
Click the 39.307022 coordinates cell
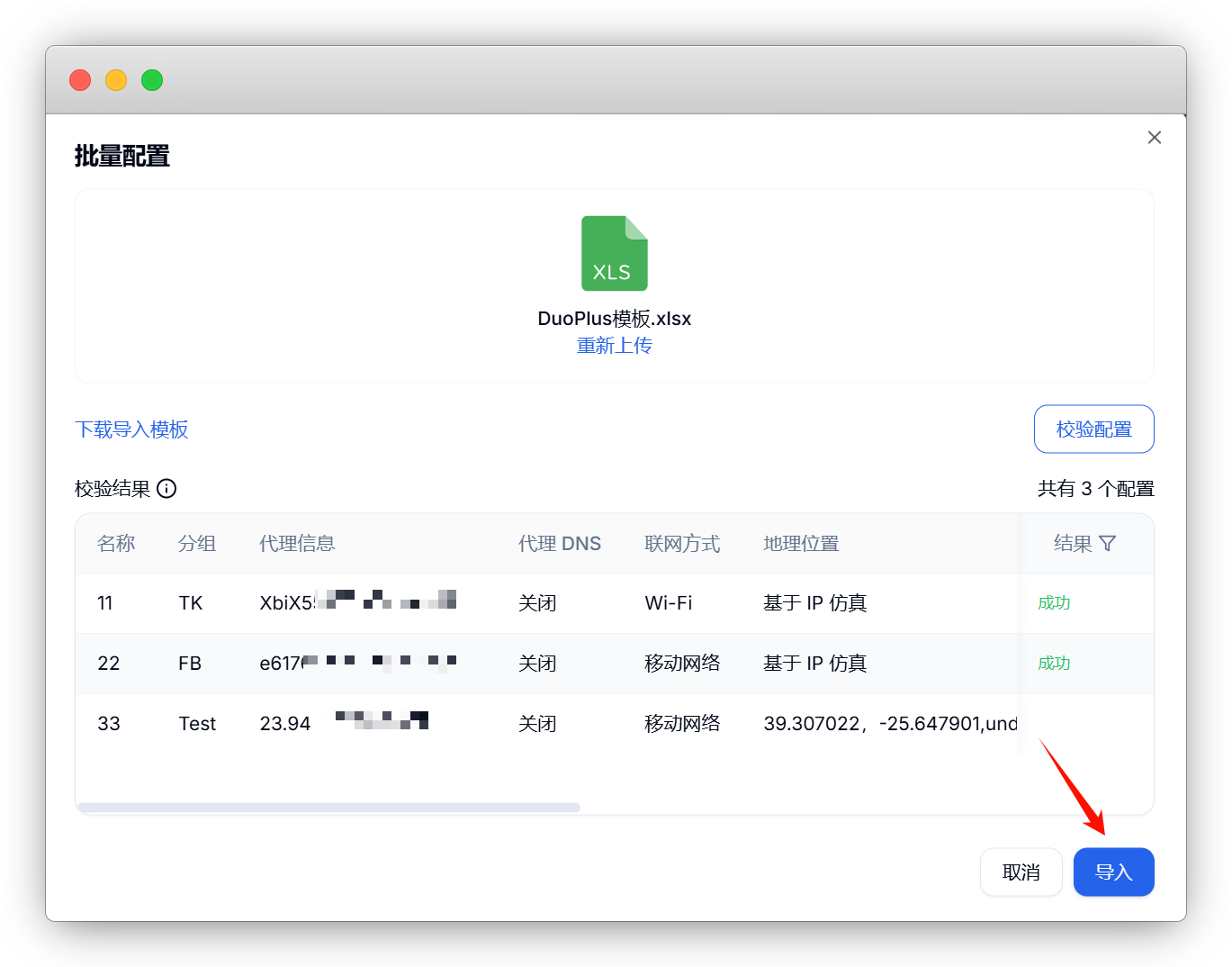point(891,724)
